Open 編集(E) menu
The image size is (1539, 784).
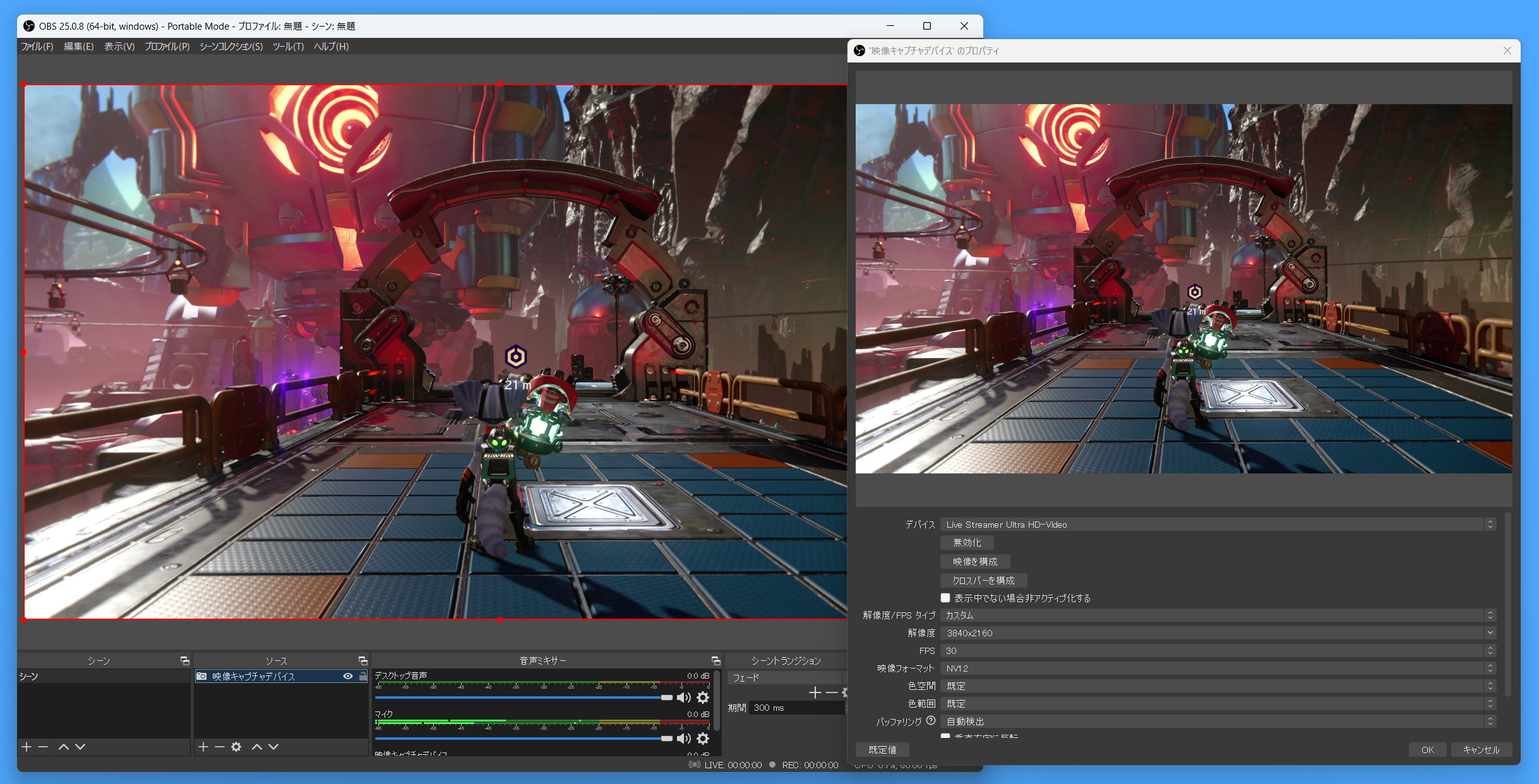(x=78, y=47)
